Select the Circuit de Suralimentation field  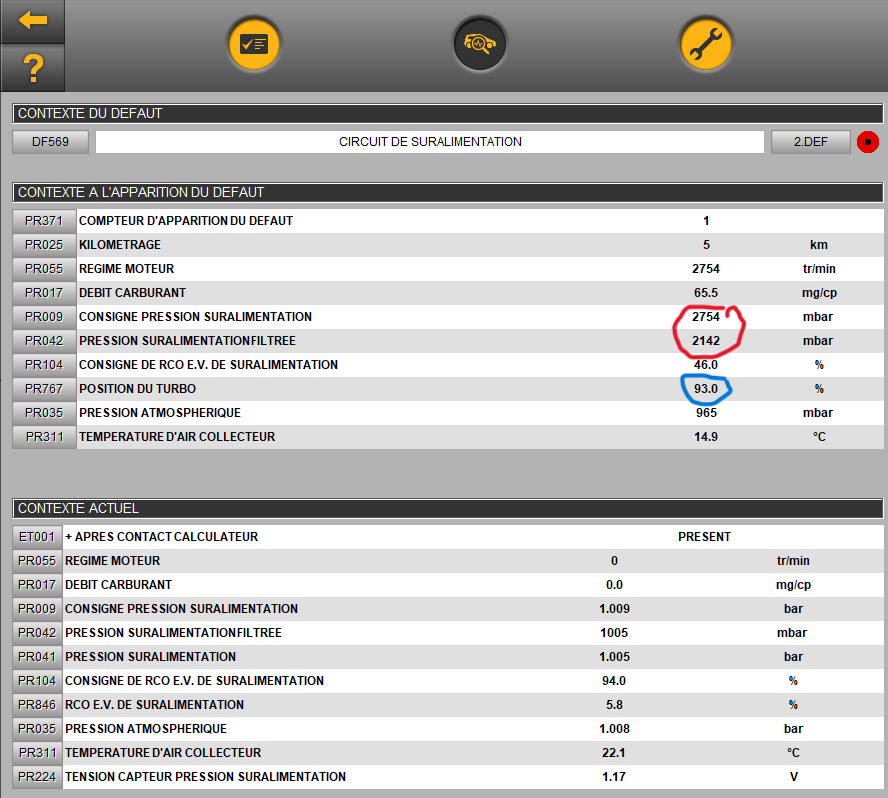(430, 142)
